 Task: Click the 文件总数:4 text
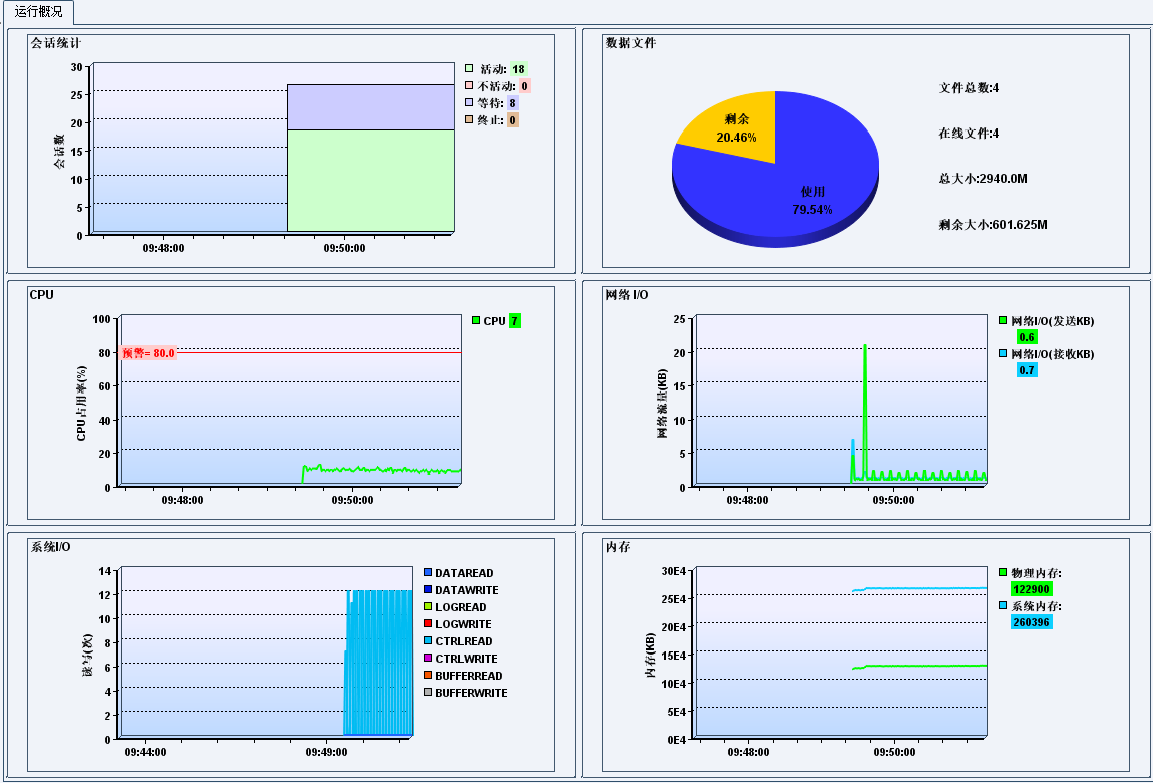[x=968, y=88]
